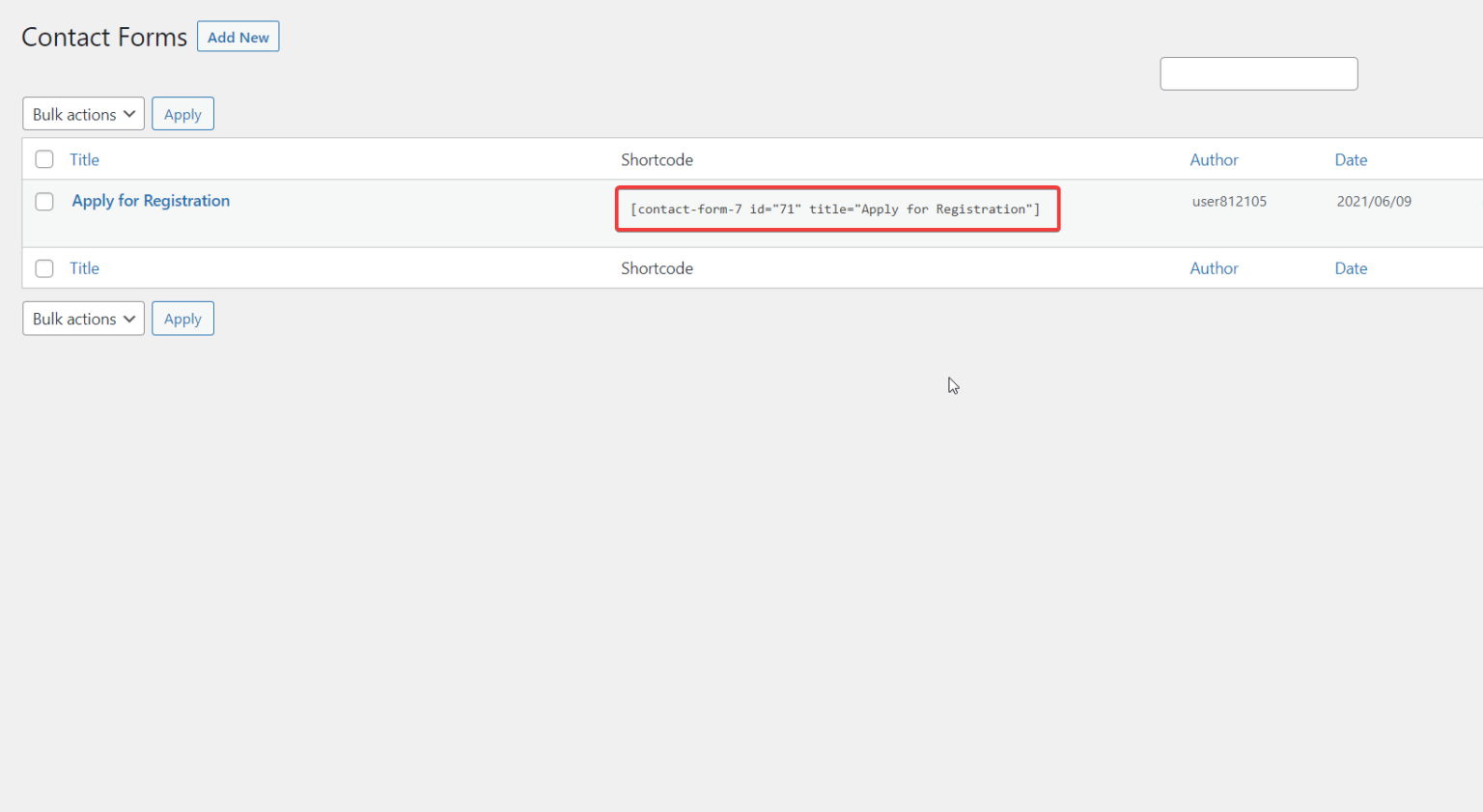This screenshot has width=1483, height=812.
Task: Check the Apply for Registration row checkbox
Action: tap(43, 201)
